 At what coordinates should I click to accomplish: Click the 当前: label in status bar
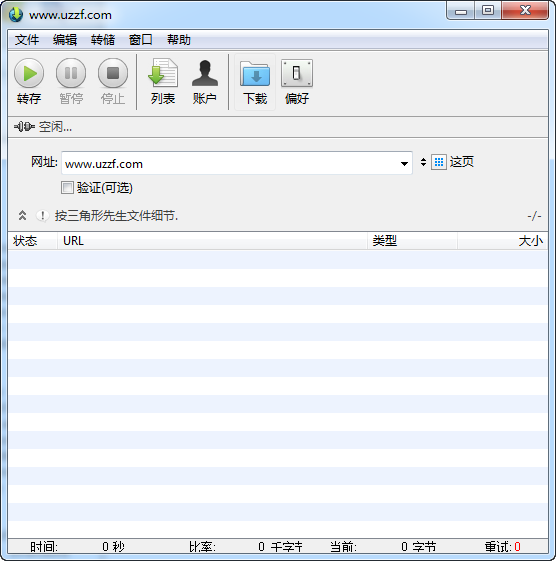pos(343,547)
